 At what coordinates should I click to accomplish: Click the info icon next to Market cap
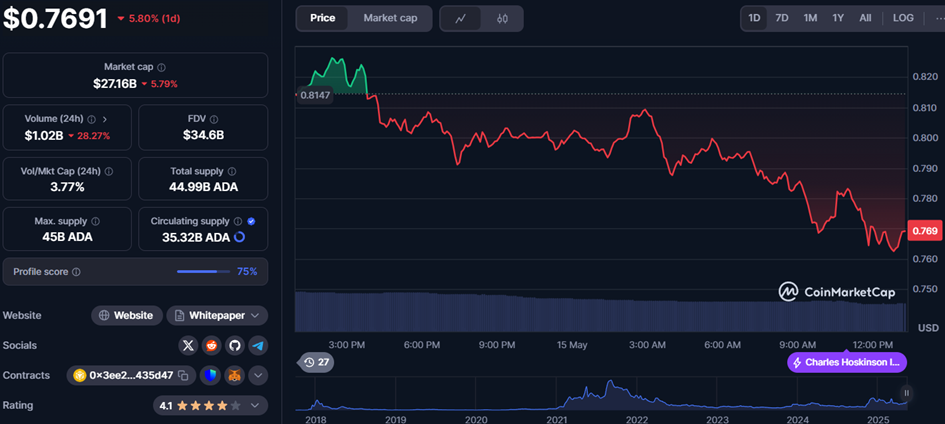(162, 67)
